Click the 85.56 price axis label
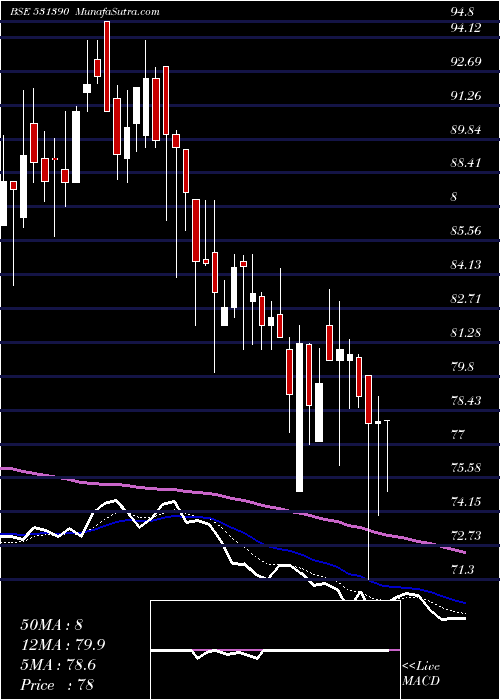The image size is (500, 700). (466, 231)
